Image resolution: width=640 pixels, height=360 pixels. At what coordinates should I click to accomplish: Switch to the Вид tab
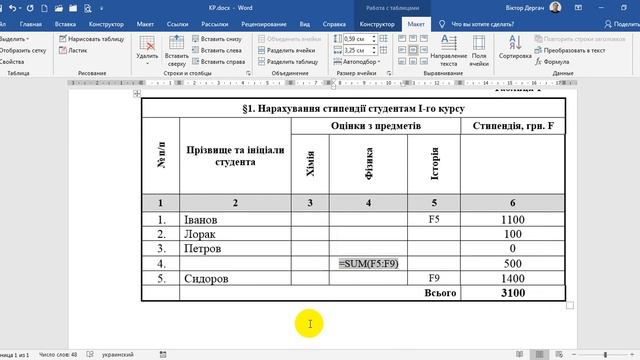click(x=304, y=24)
